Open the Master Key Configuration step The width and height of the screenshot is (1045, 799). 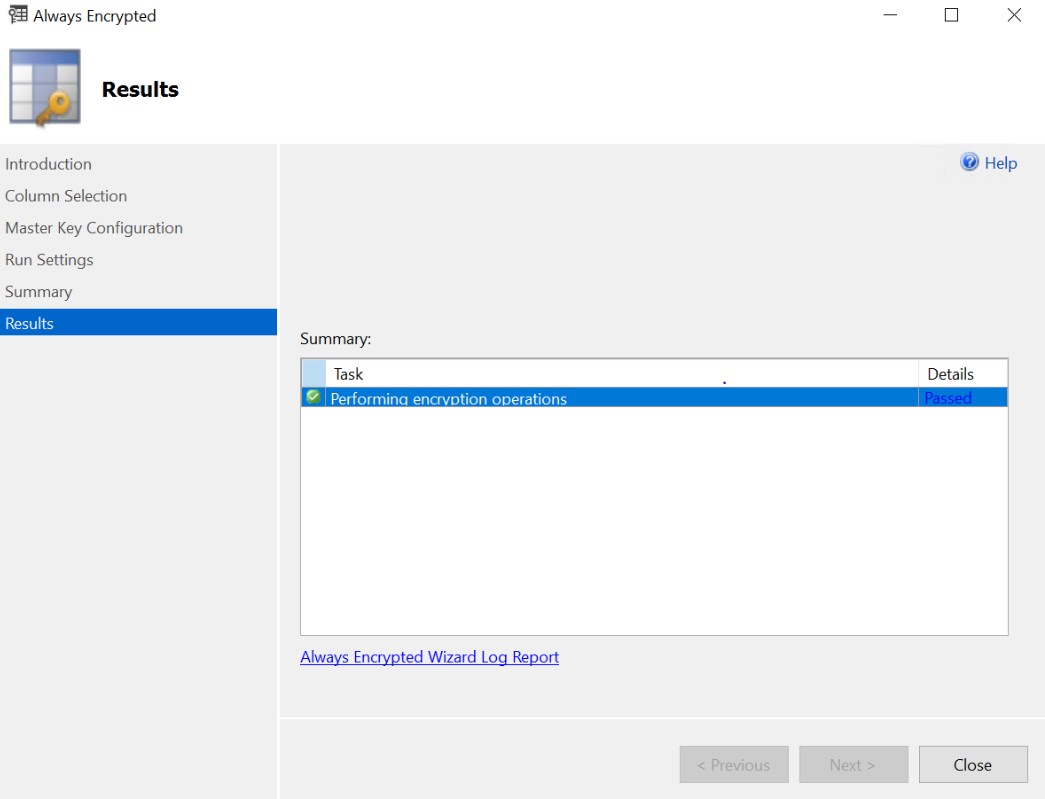point(94,228)
